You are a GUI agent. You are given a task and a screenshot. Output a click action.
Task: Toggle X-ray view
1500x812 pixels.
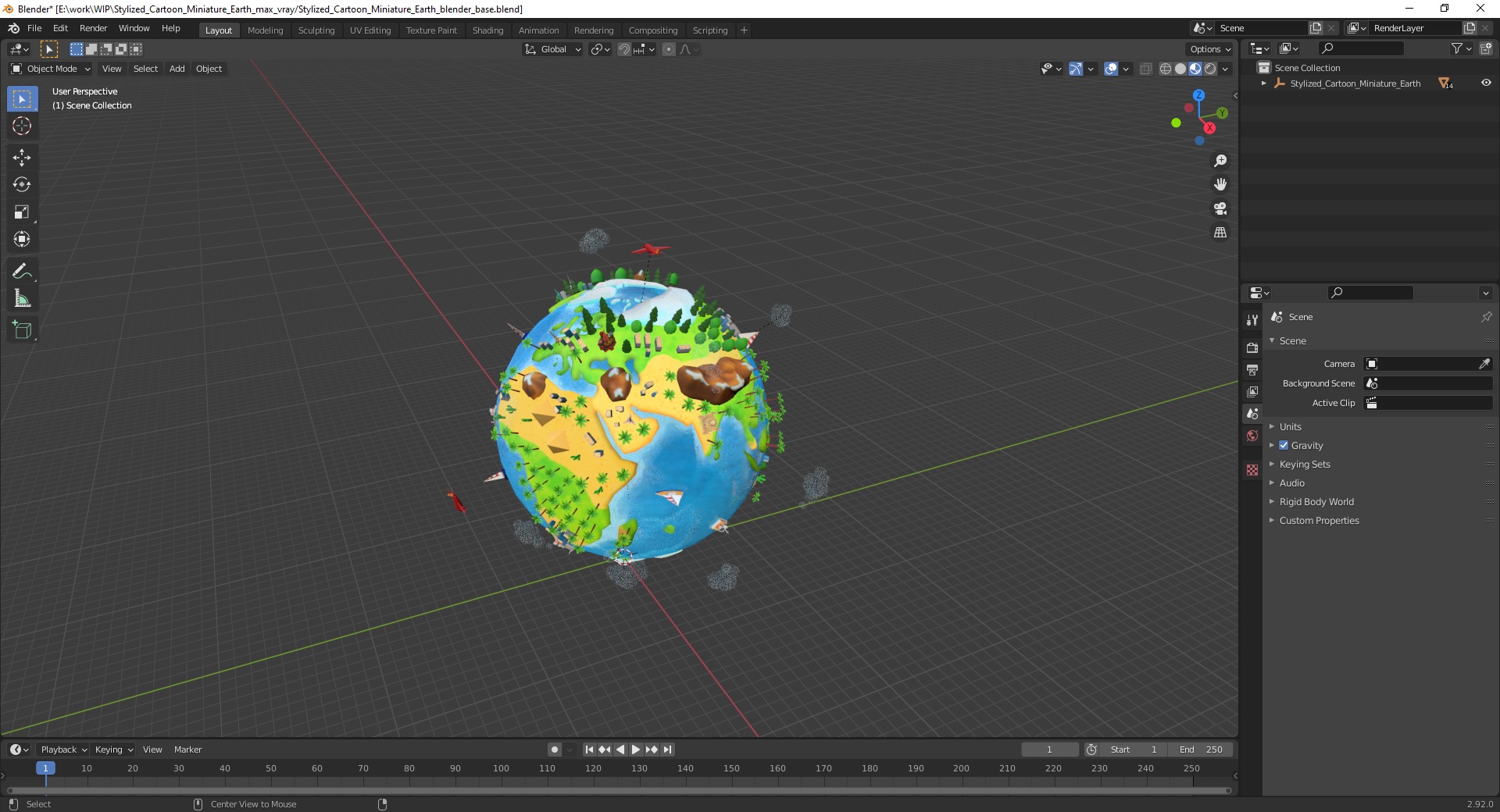click(1145, 69)
